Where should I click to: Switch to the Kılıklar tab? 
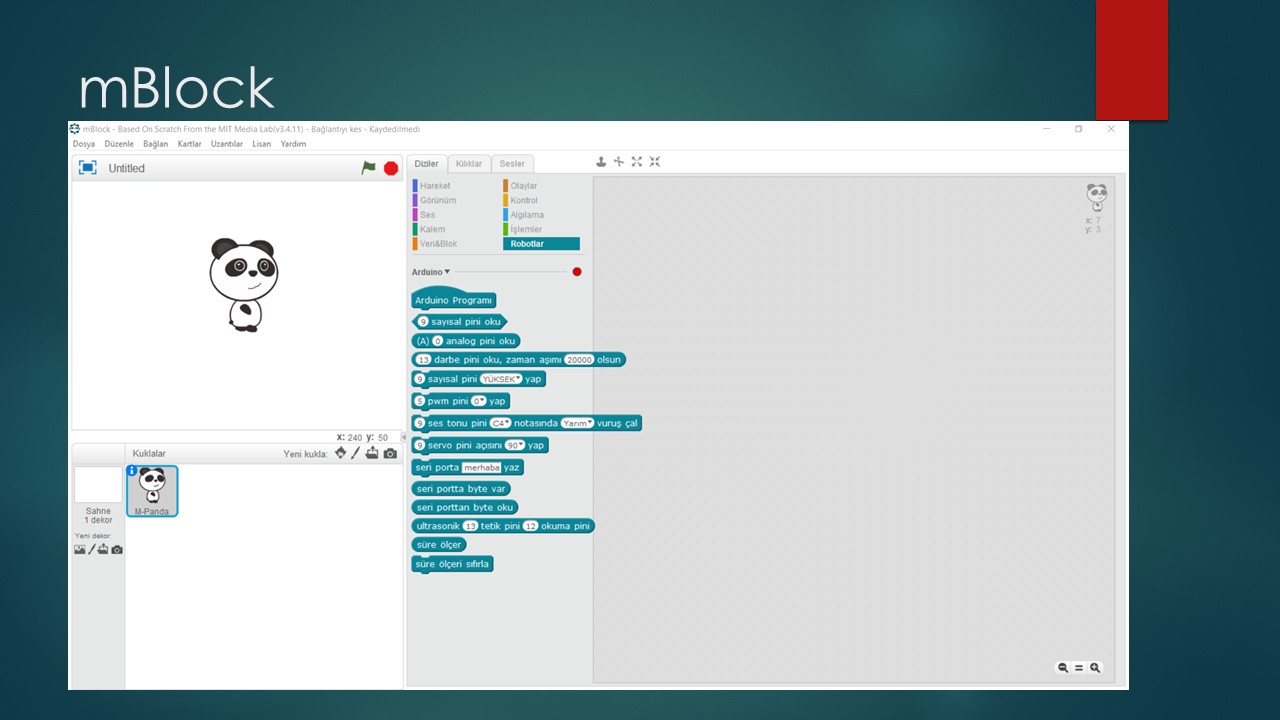pyautogui.click(x=469, y=164)
